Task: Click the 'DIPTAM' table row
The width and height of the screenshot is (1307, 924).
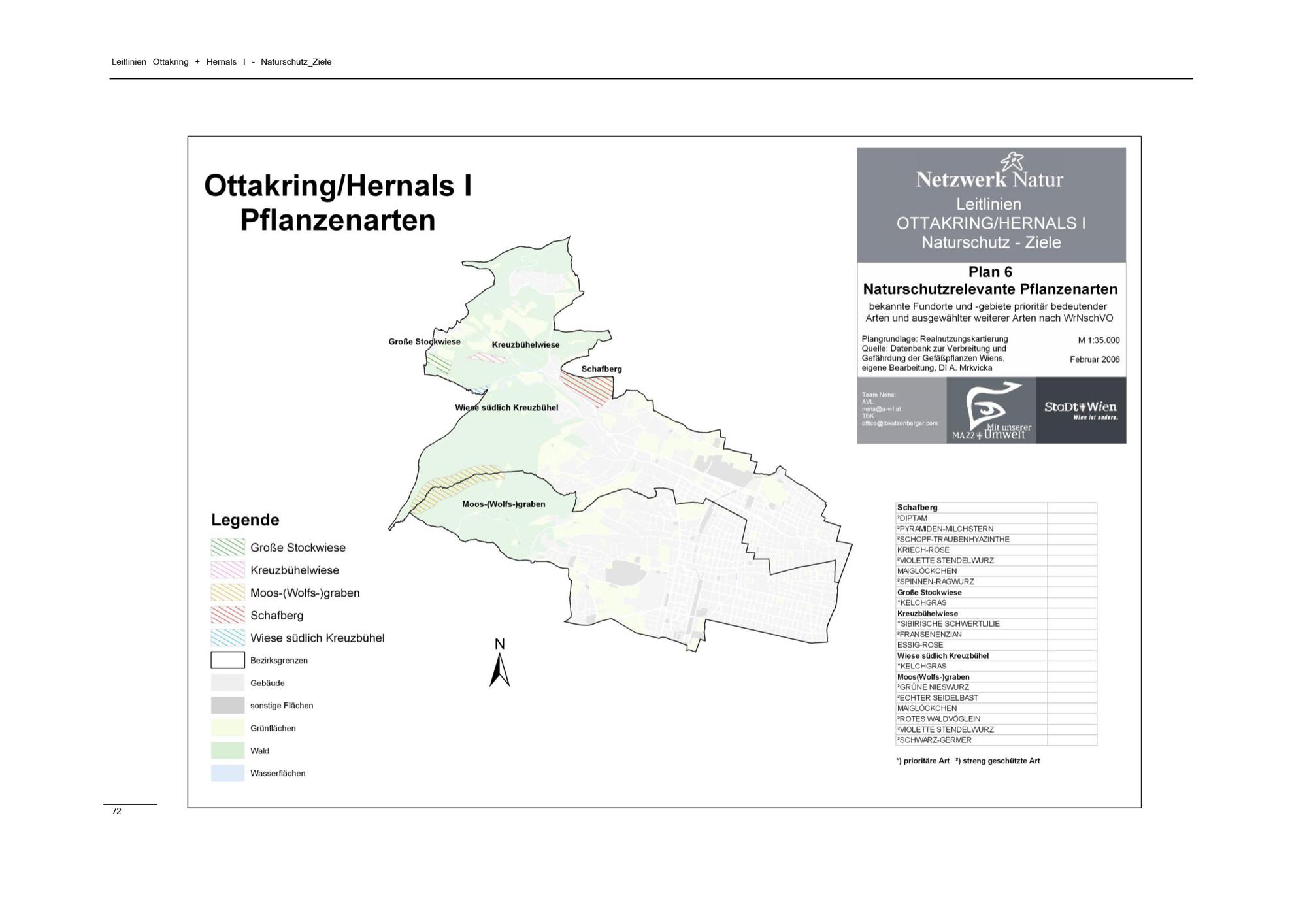Action: (996, 518)
